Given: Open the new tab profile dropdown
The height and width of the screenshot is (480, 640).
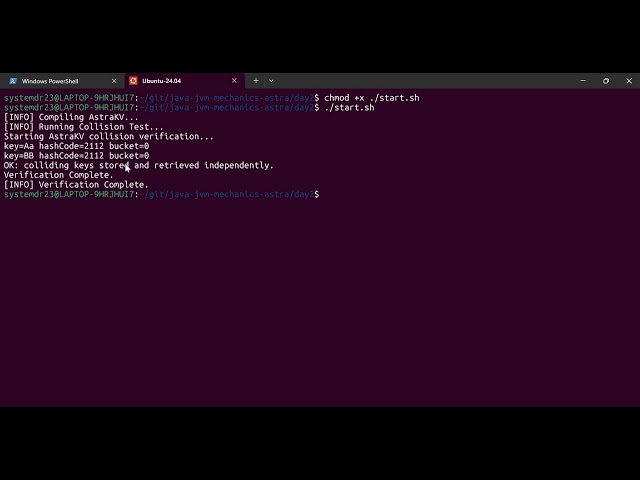Looking at the screenshot, I should click(271, 81).
